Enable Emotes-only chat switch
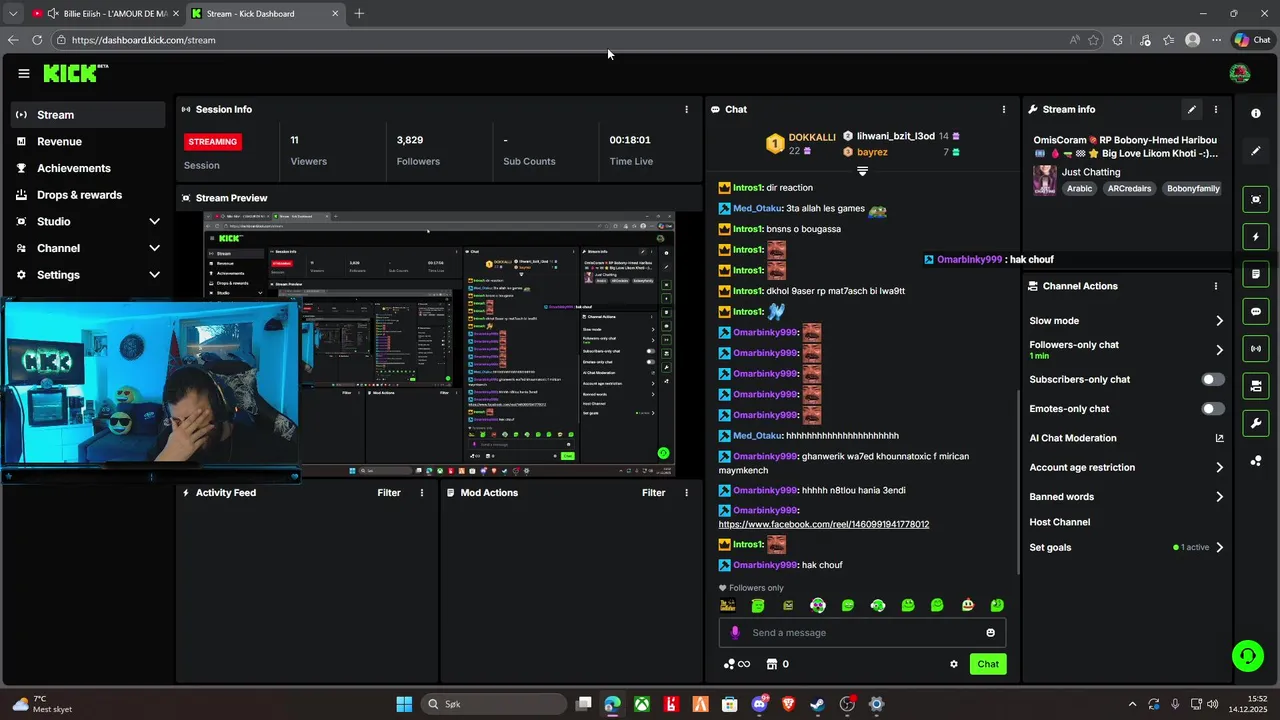The height and width of the screenshot is (720, 1280). pyautogui.click(x=1212, y=408)
